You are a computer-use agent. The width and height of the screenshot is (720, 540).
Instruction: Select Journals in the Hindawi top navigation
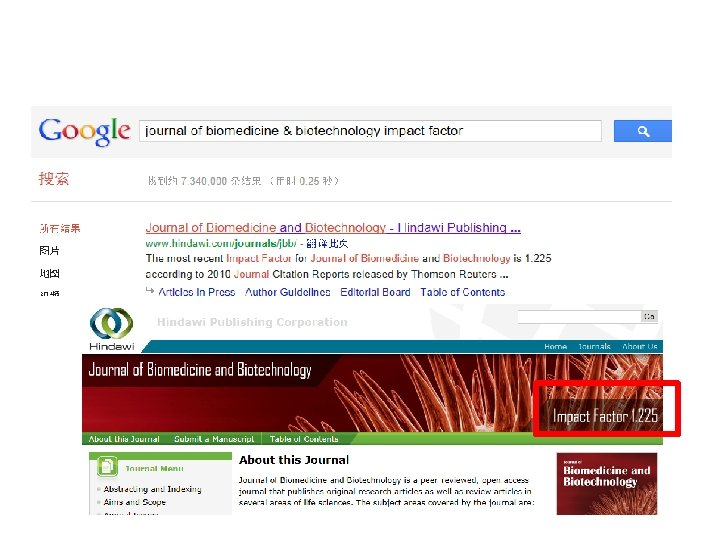594,347
